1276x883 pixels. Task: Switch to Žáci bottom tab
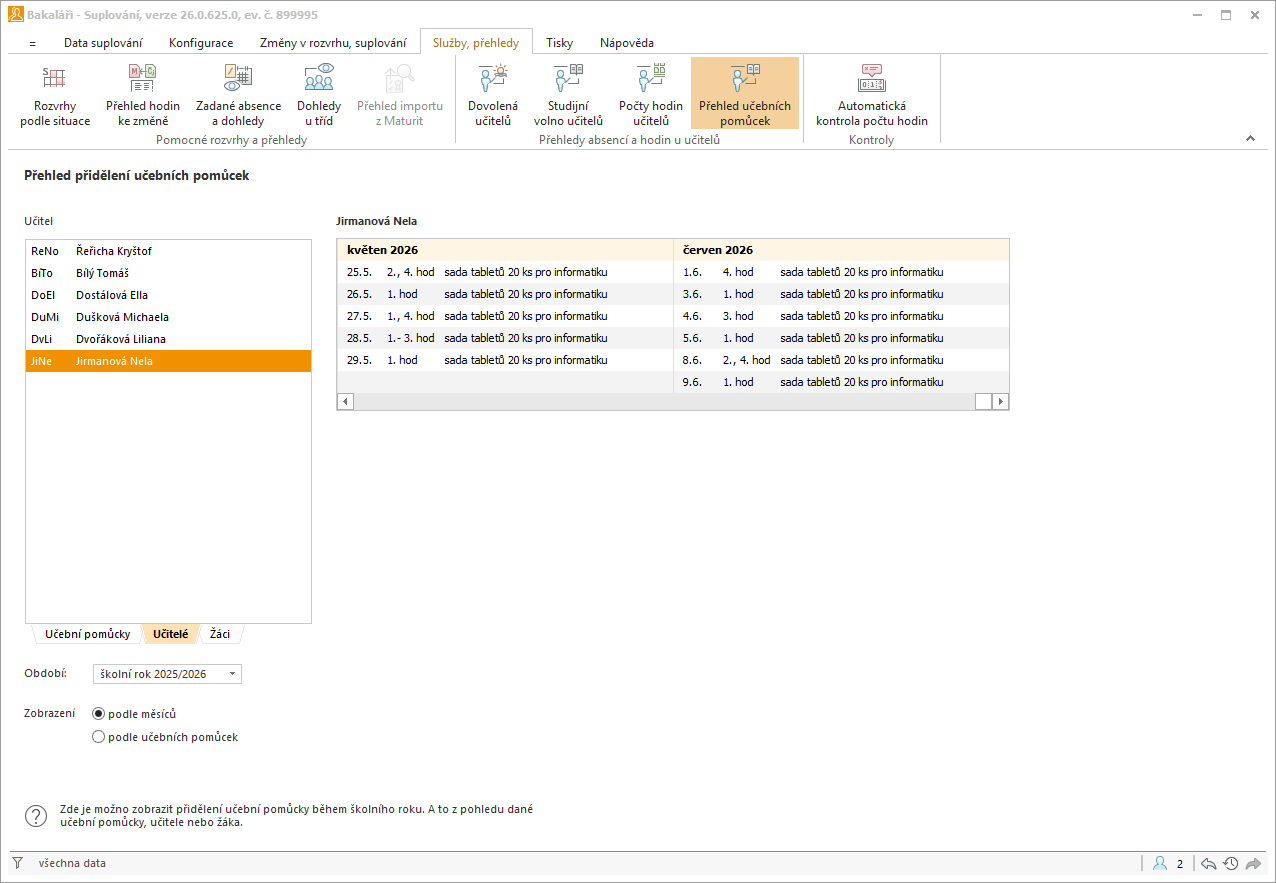tap(220, 634)
